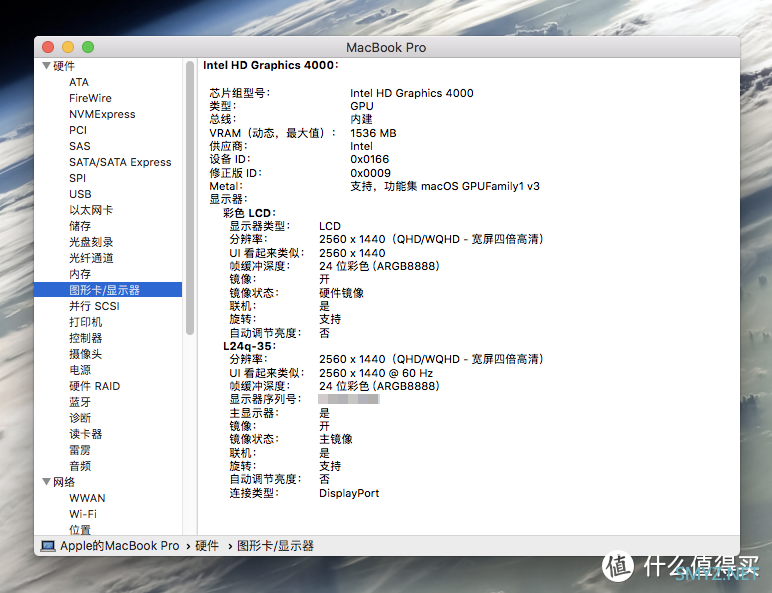Open the 光纤通道 entry
Image resolution: width=772 pixels, height=593 pixels.
click(x=91, y=258)
